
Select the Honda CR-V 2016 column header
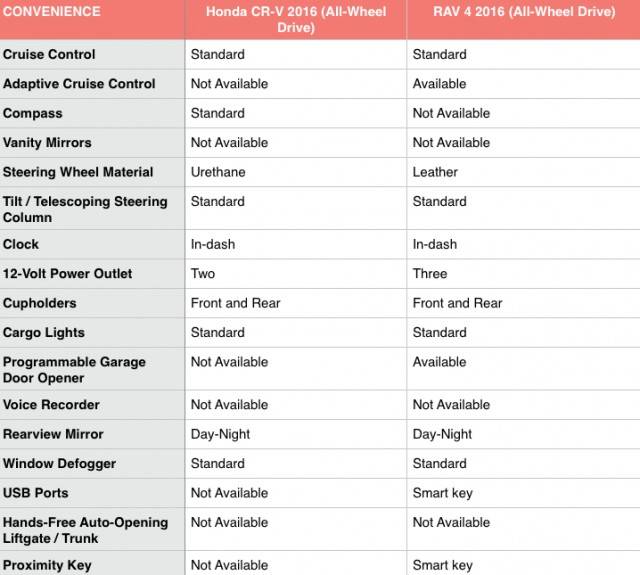tap(296, 19)
